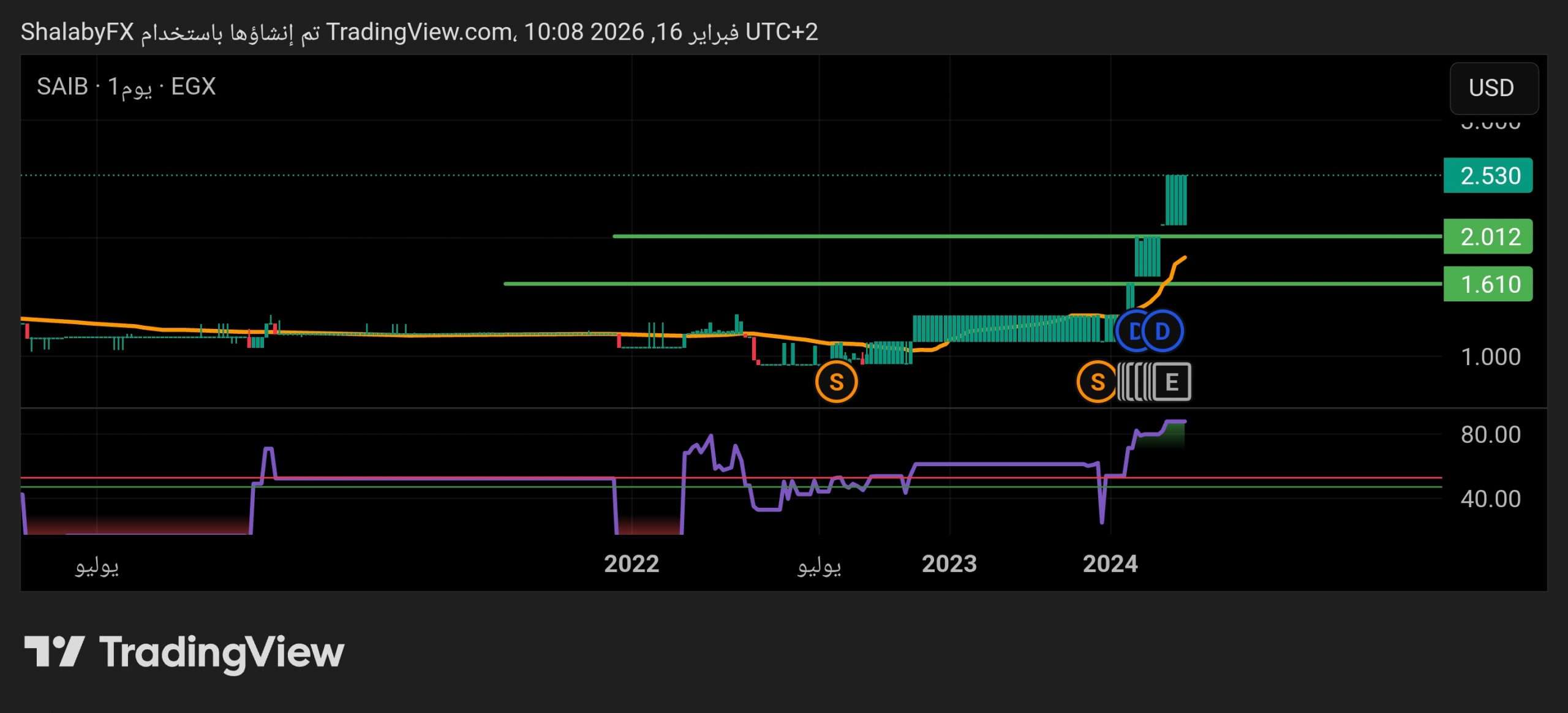Click the 1.000 value on price scale

pyautogui.click(x=1490, y=356)
